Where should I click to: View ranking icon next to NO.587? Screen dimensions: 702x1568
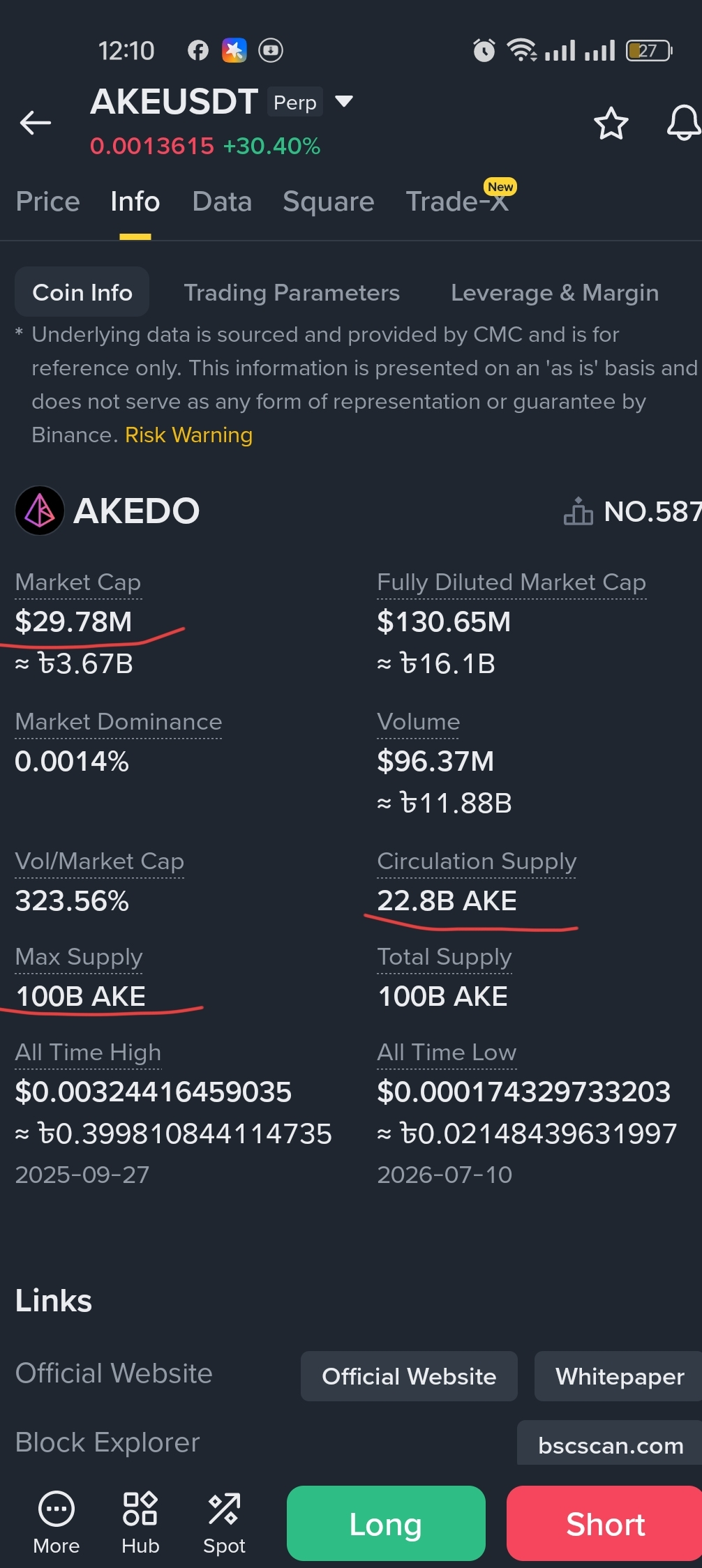(578, 511)
